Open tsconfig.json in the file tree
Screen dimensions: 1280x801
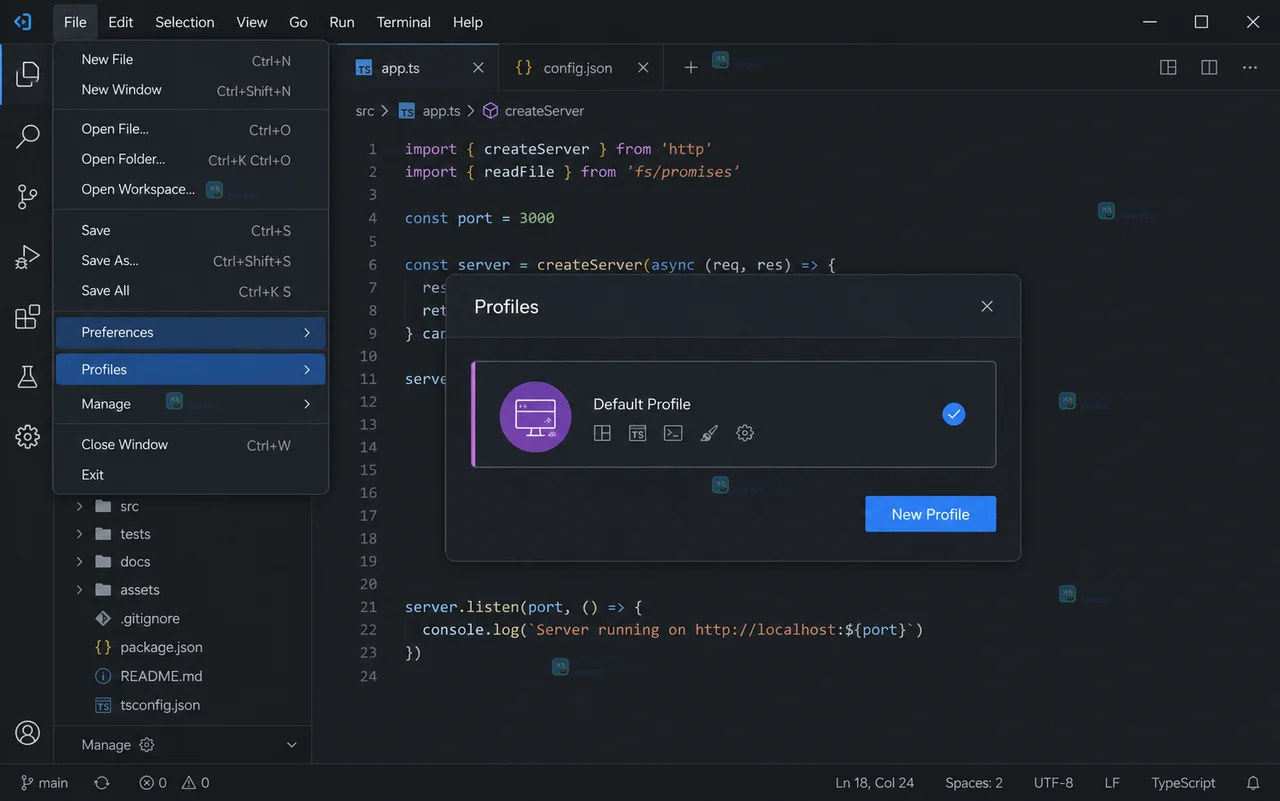tap(160, 705)
